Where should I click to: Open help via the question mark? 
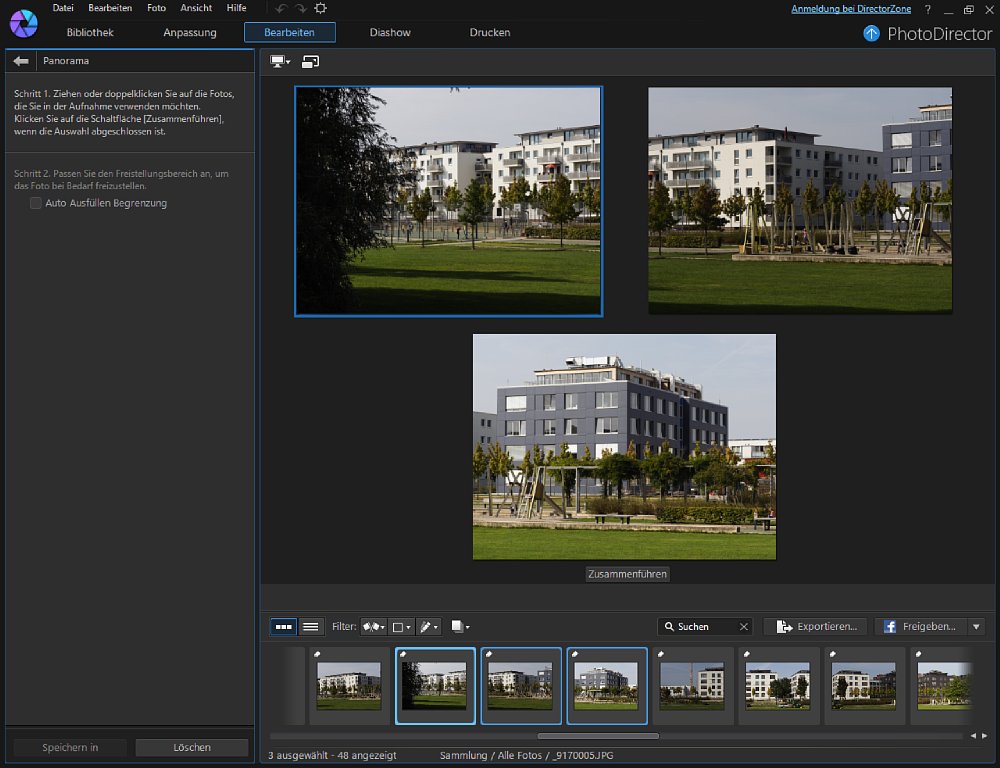point(928,9)
